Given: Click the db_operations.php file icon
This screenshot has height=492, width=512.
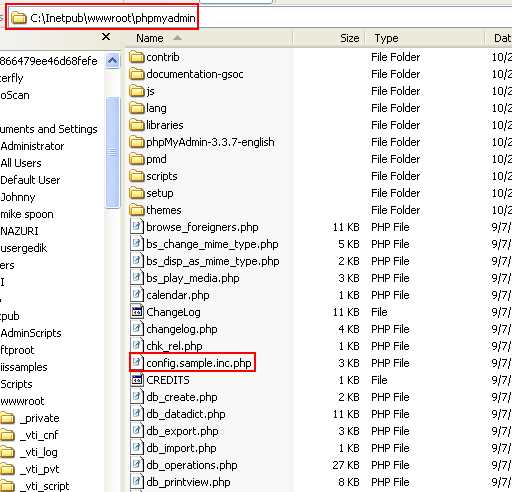Looking at the screenshot, I should (136, 465).
